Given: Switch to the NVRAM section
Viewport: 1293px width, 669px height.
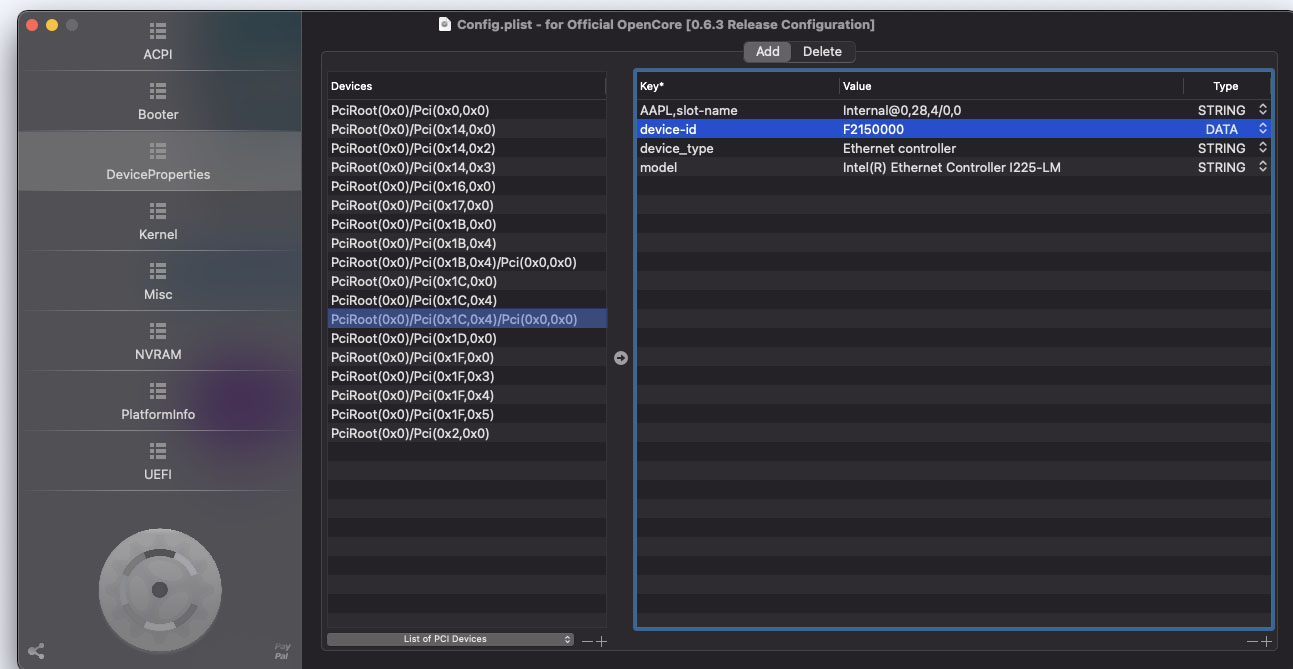Looking at the screenshot, I should coord(158,342).
